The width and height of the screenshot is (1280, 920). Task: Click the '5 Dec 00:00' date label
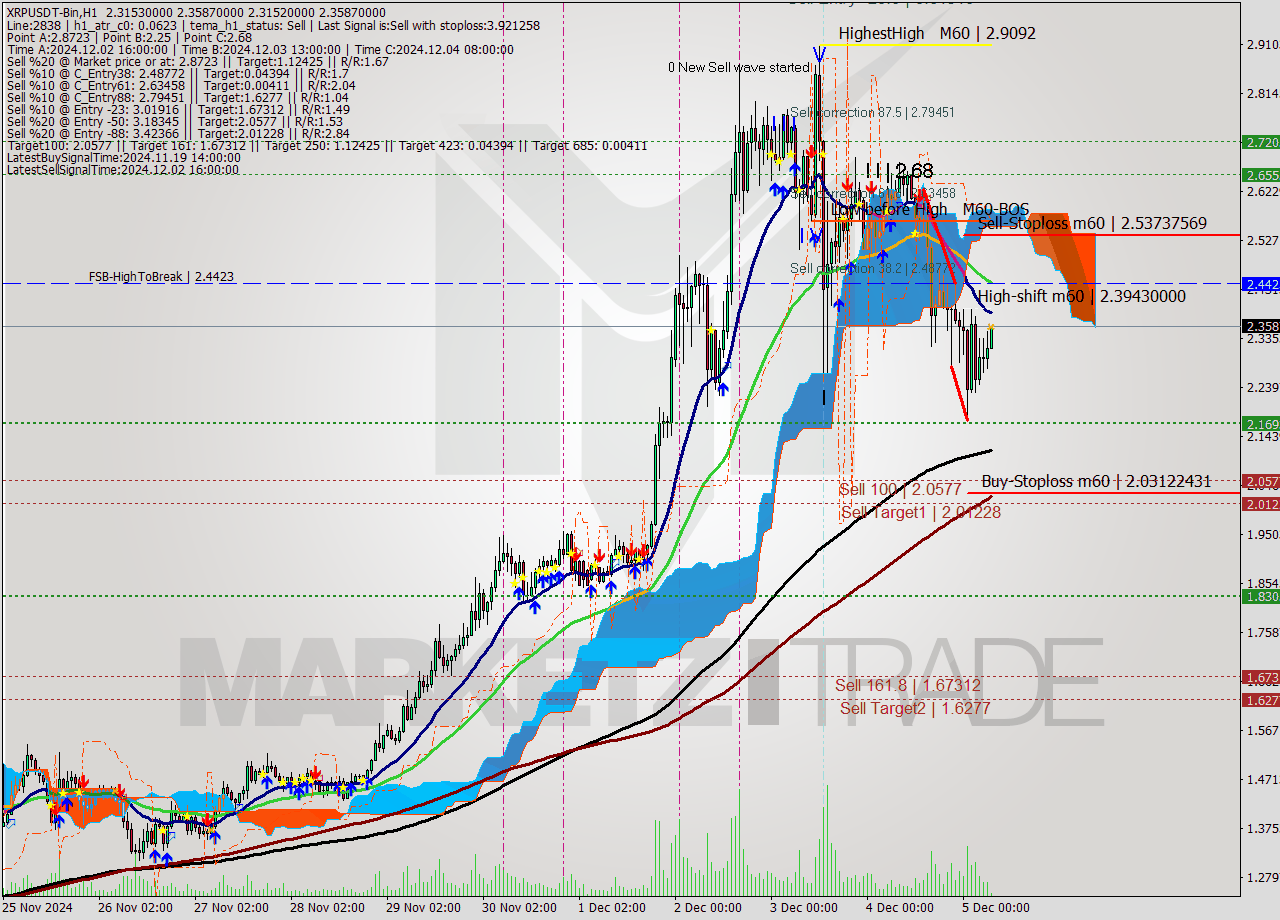[996, 908]
